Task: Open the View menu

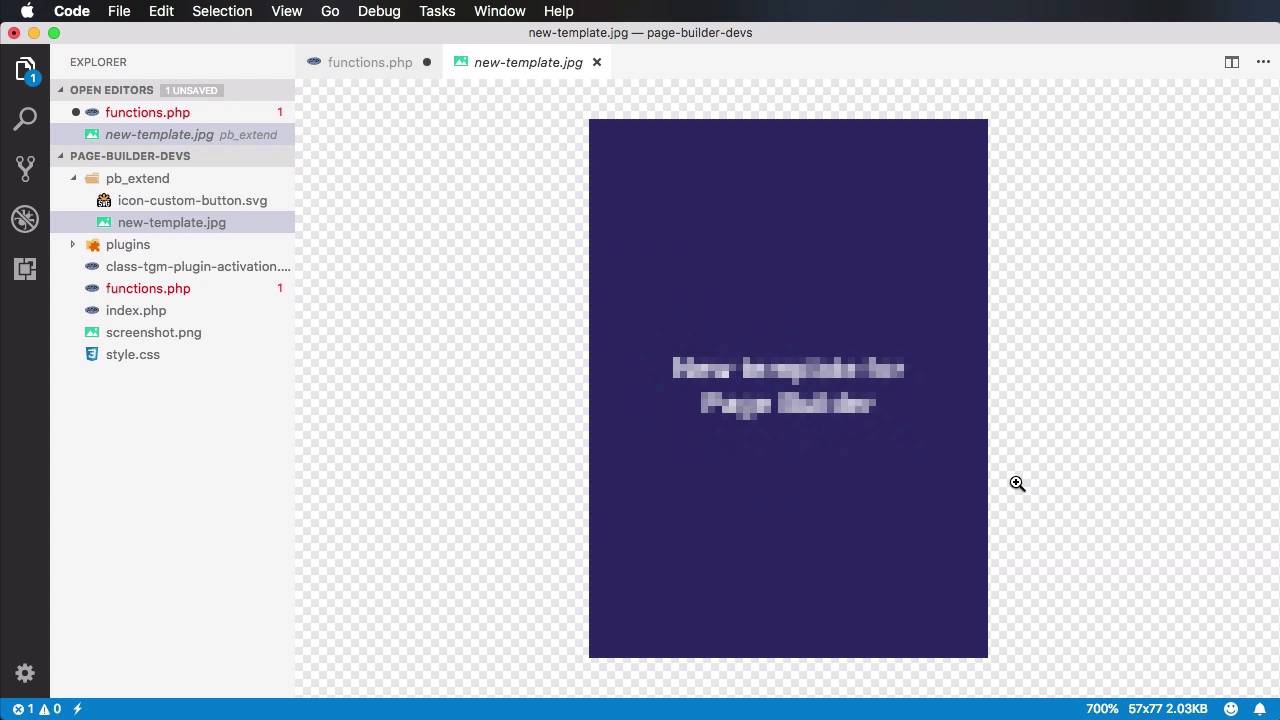Action: (286, 11)
